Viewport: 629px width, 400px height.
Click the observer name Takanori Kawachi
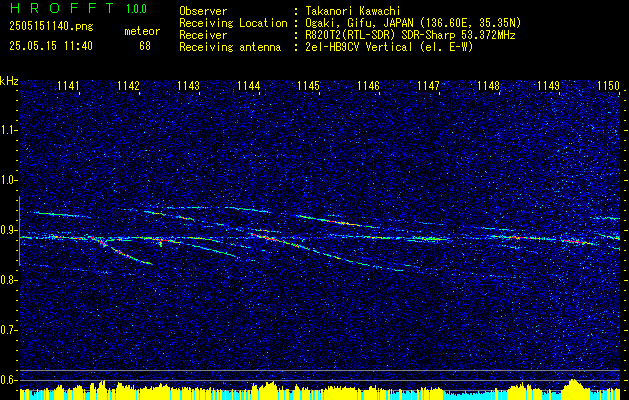tap(353, 11)
